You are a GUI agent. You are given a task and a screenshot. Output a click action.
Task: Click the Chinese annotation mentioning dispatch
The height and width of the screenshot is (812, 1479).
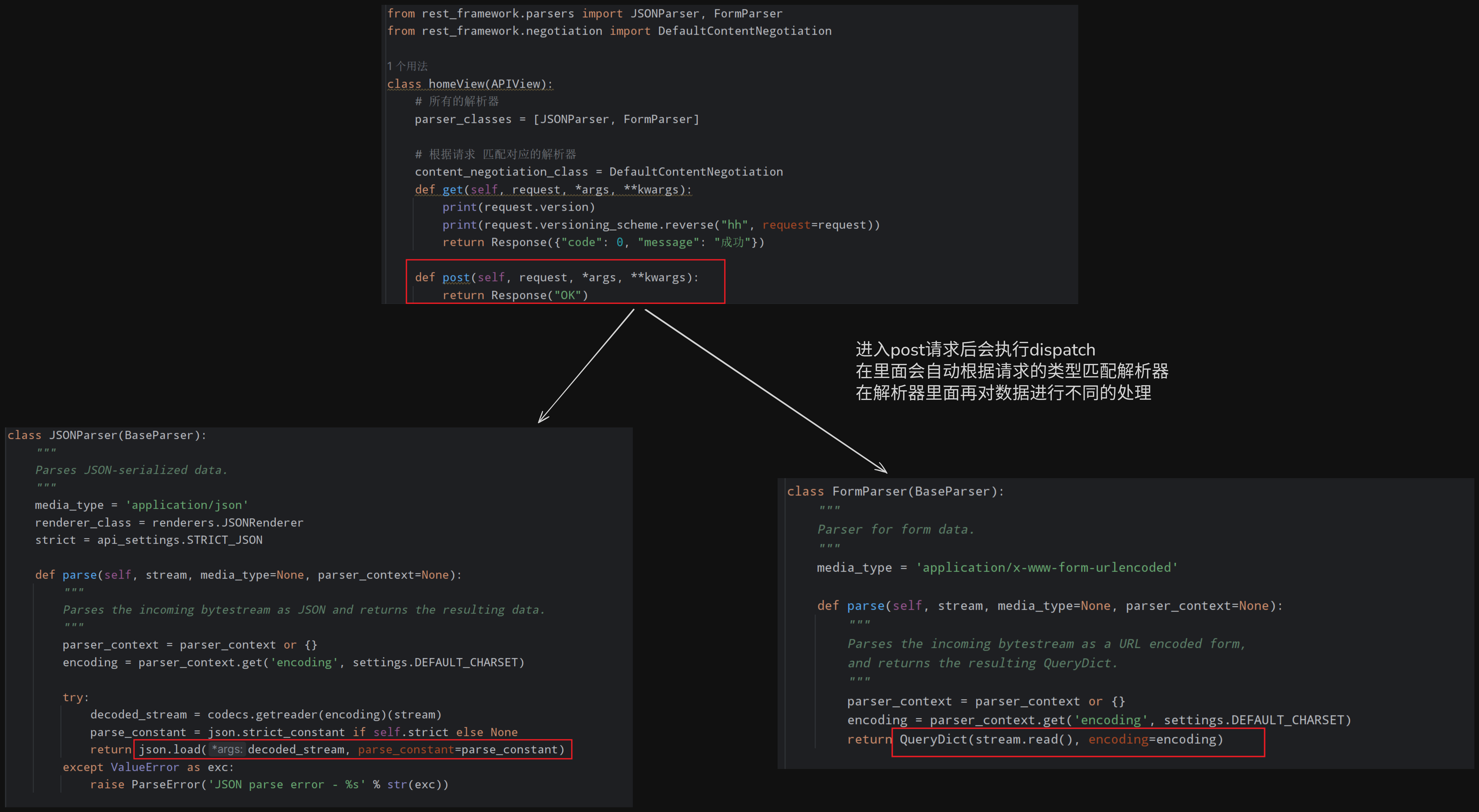(x=975, y=349)
